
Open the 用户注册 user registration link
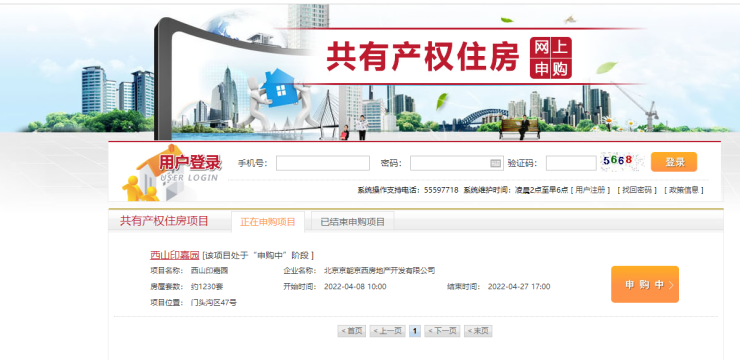(x=590, y=190)
